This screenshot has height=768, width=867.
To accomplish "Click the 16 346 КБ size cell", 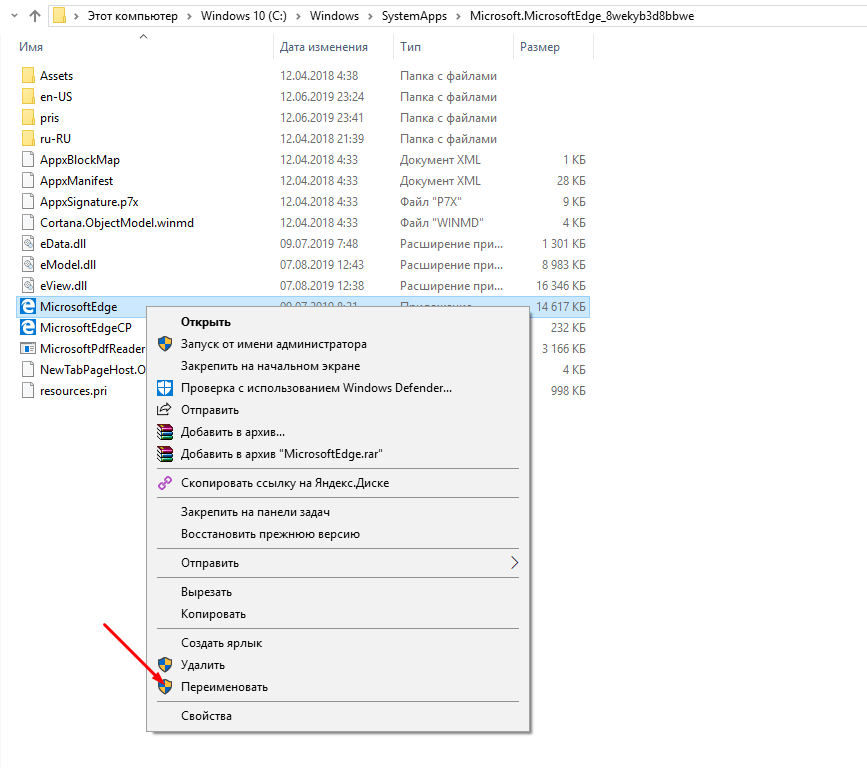I will [561, 286].
